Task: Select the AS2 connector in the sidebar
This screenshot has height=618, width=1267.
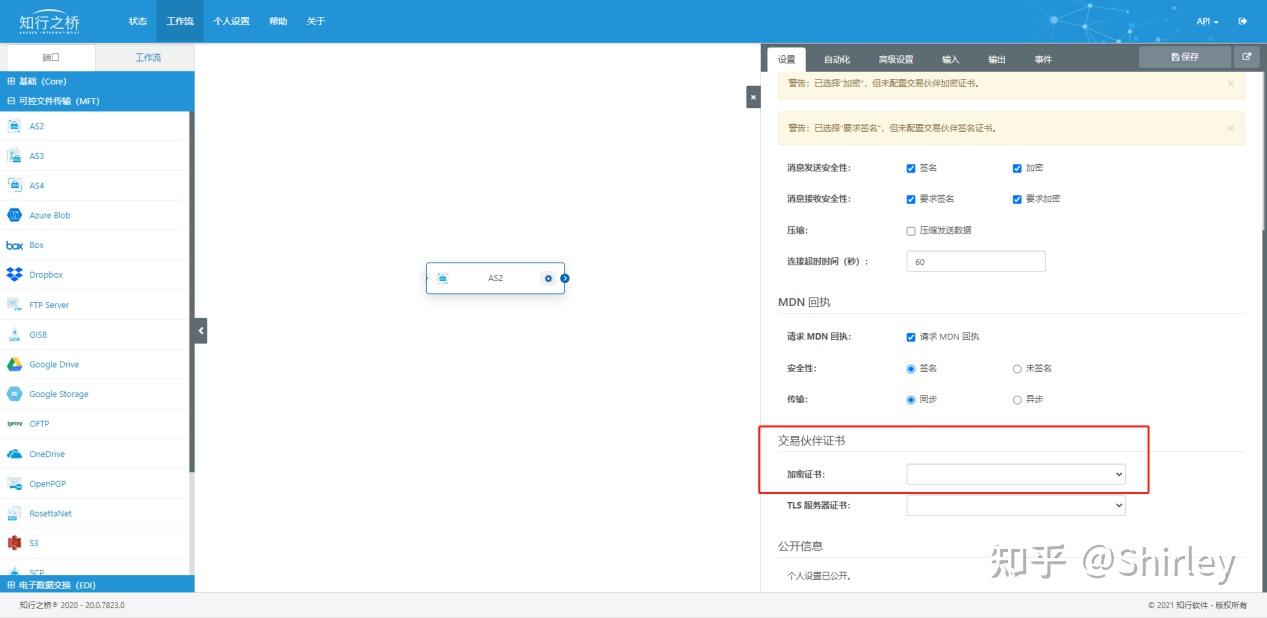Action: [x=36, y=126]
